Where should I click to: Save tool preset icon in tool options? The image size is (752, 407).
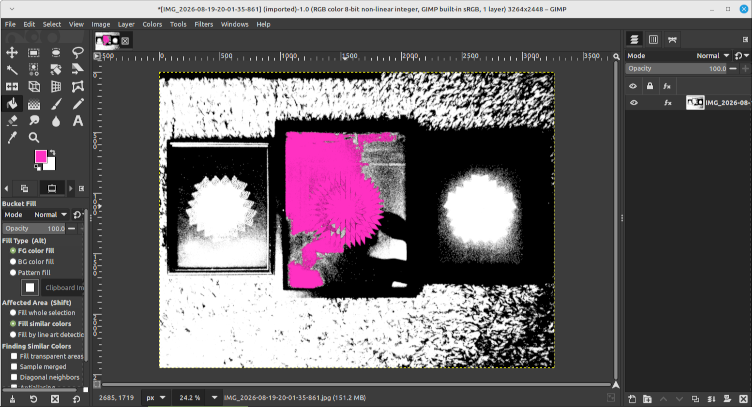[x=12, y=399]
